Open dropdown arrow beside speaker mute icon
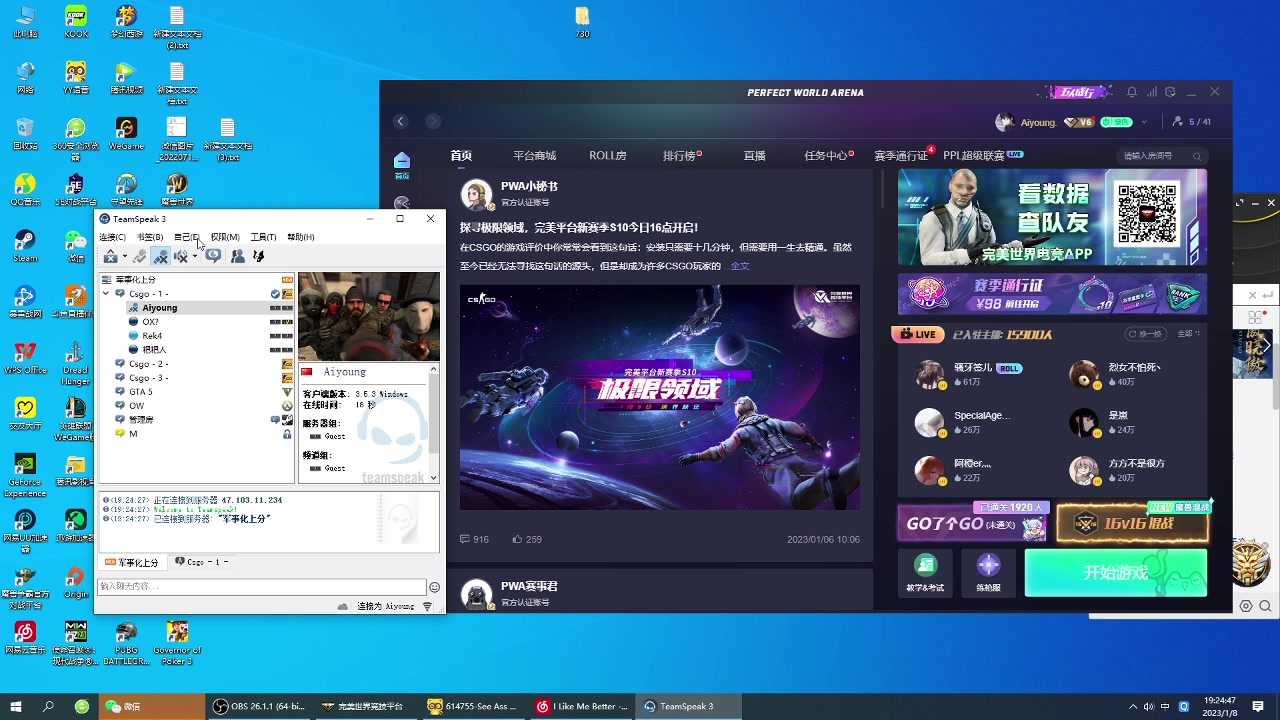 click(x=195, y=256)
